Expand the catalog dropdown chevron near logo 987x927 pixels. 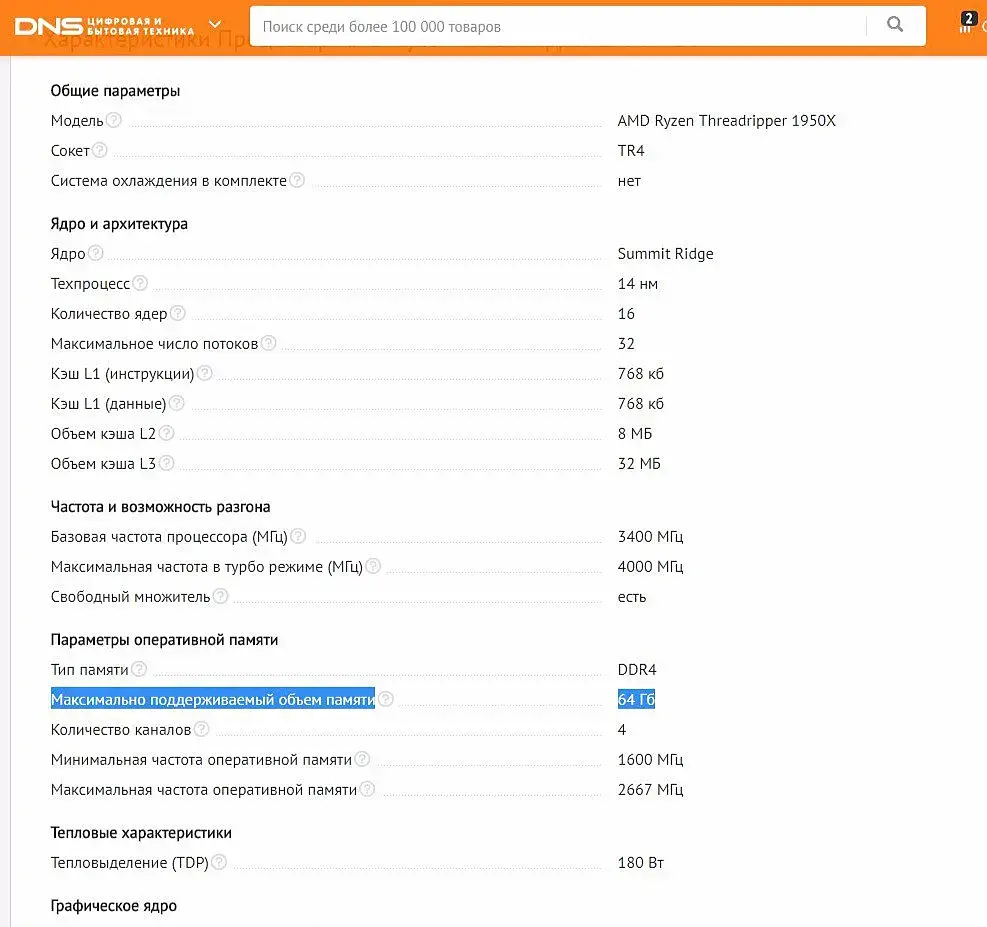[x=215, y=25]
